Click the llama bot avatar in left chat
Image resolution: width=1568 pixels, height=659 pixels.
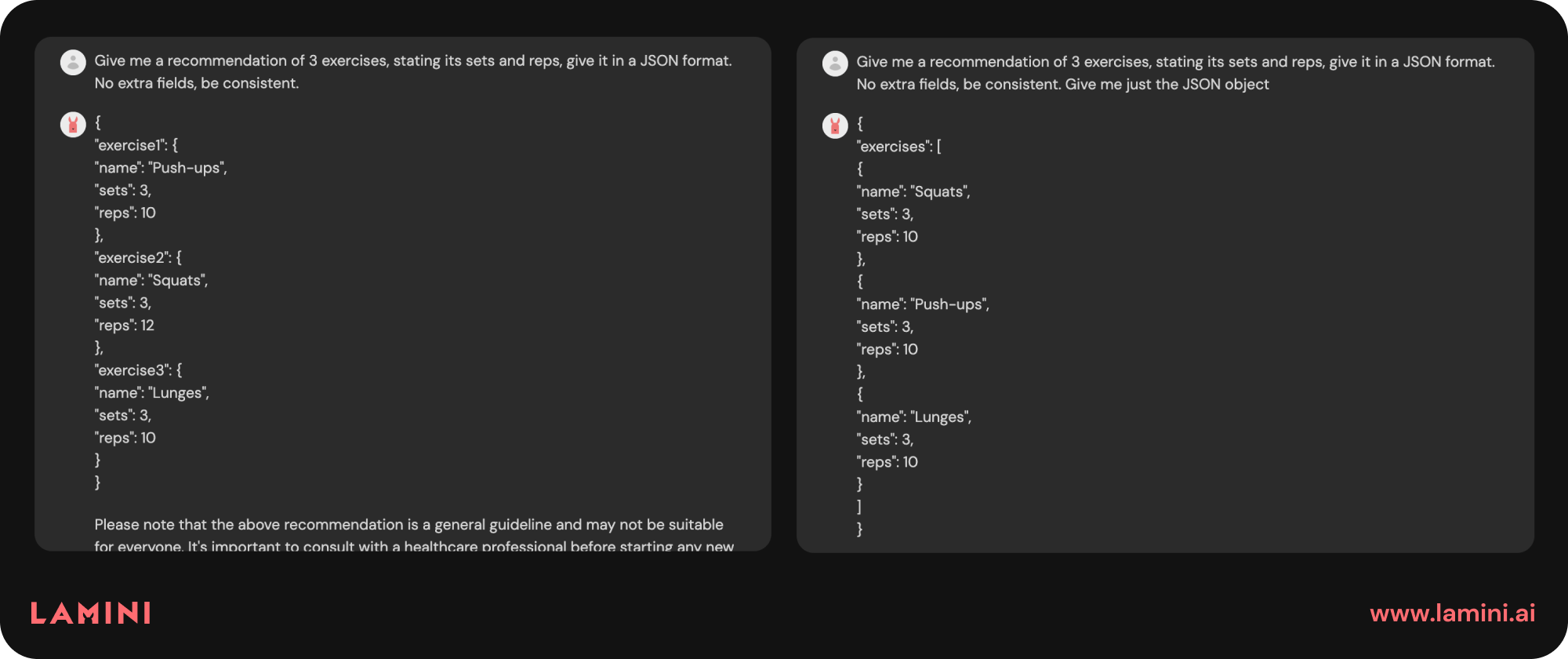73,124
